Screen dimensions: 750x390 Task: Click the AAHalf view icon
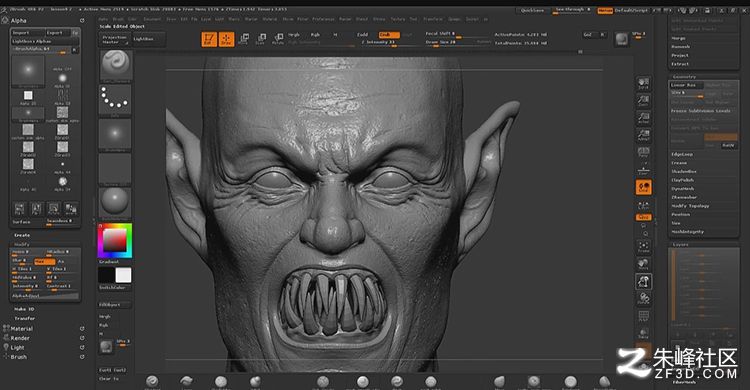[643, 135]
